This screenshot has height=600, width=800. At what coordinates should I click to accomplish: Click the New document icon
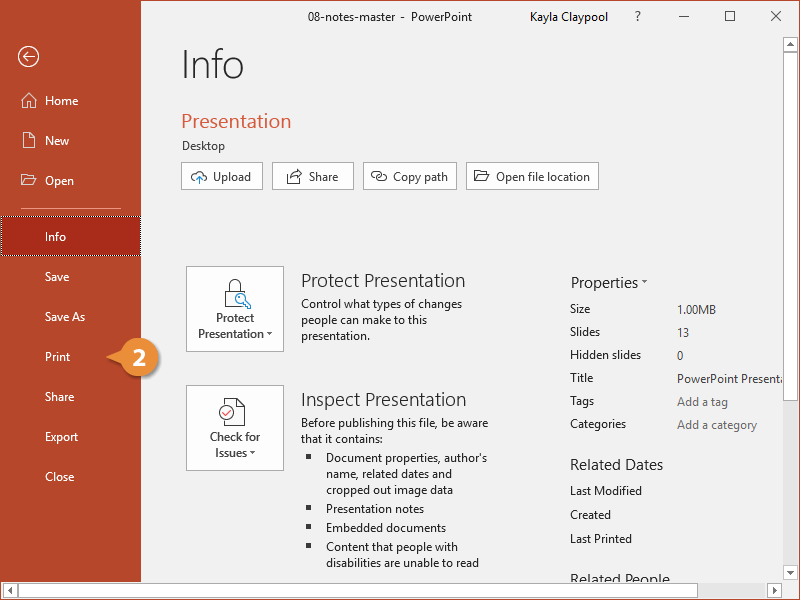(28, 141)
